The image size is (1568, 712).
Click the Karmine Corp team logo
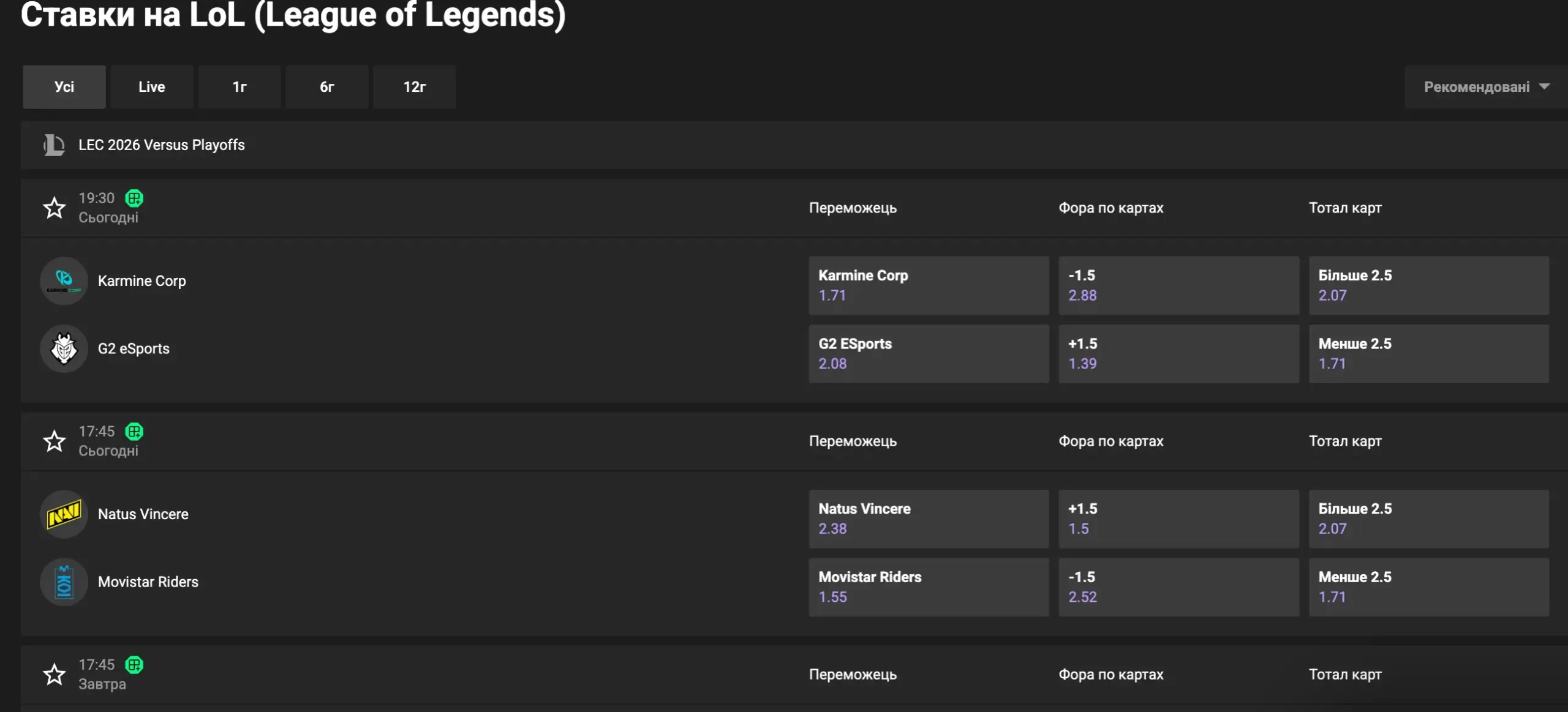click(64, 281)
